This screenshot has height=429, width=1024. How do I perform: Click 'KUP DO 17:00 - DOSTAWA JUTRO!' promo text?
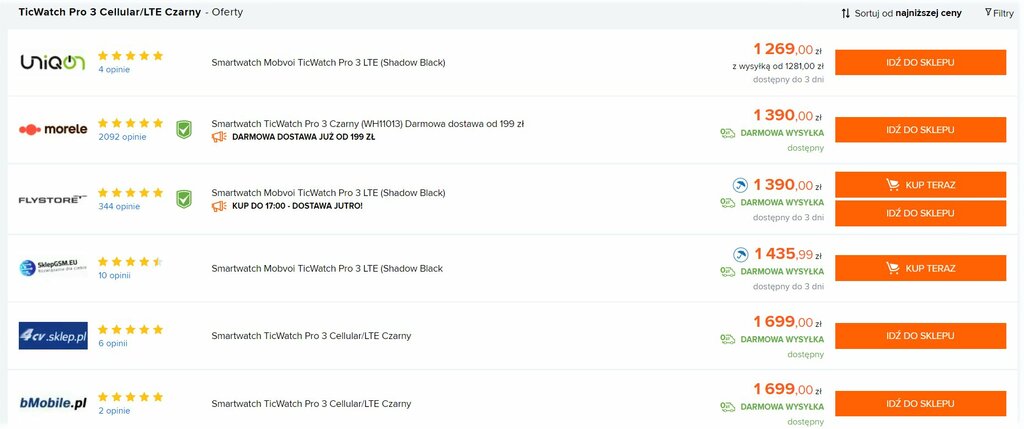pos(297,206)
